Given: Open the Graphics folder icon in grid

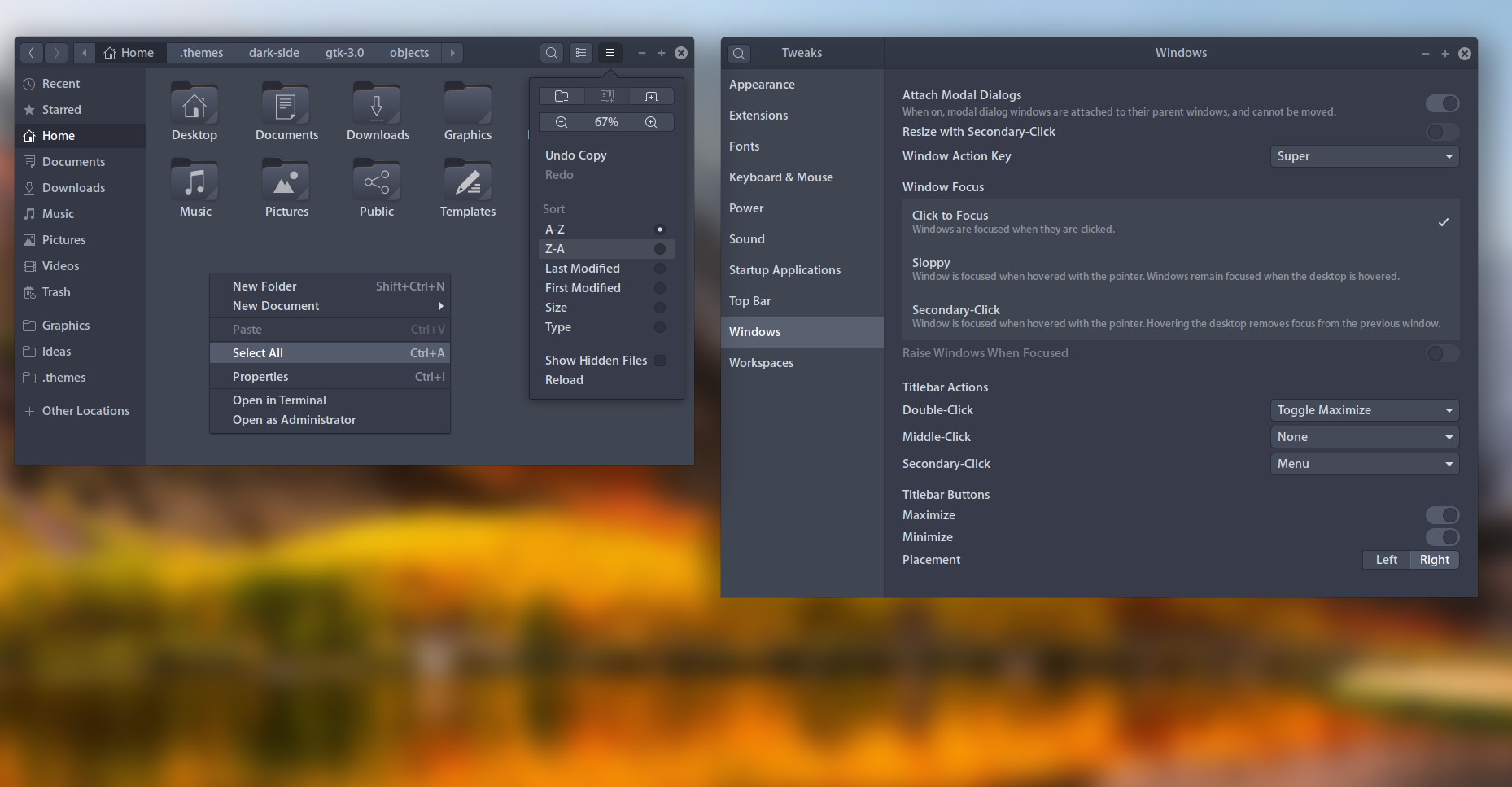Looking at the screenshot, I should 468,103.
